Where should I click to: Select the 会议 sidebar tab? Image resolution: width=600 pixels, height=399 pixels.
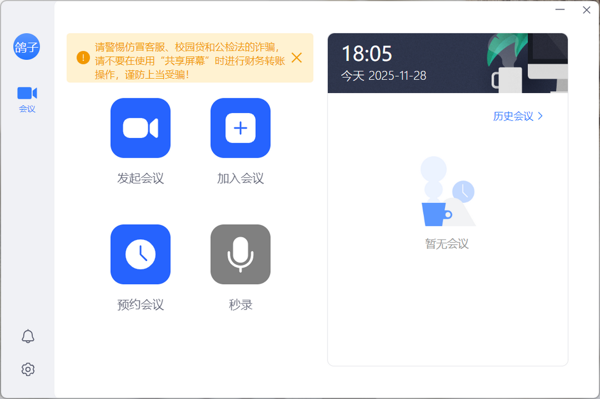click(x=27, y=99)
